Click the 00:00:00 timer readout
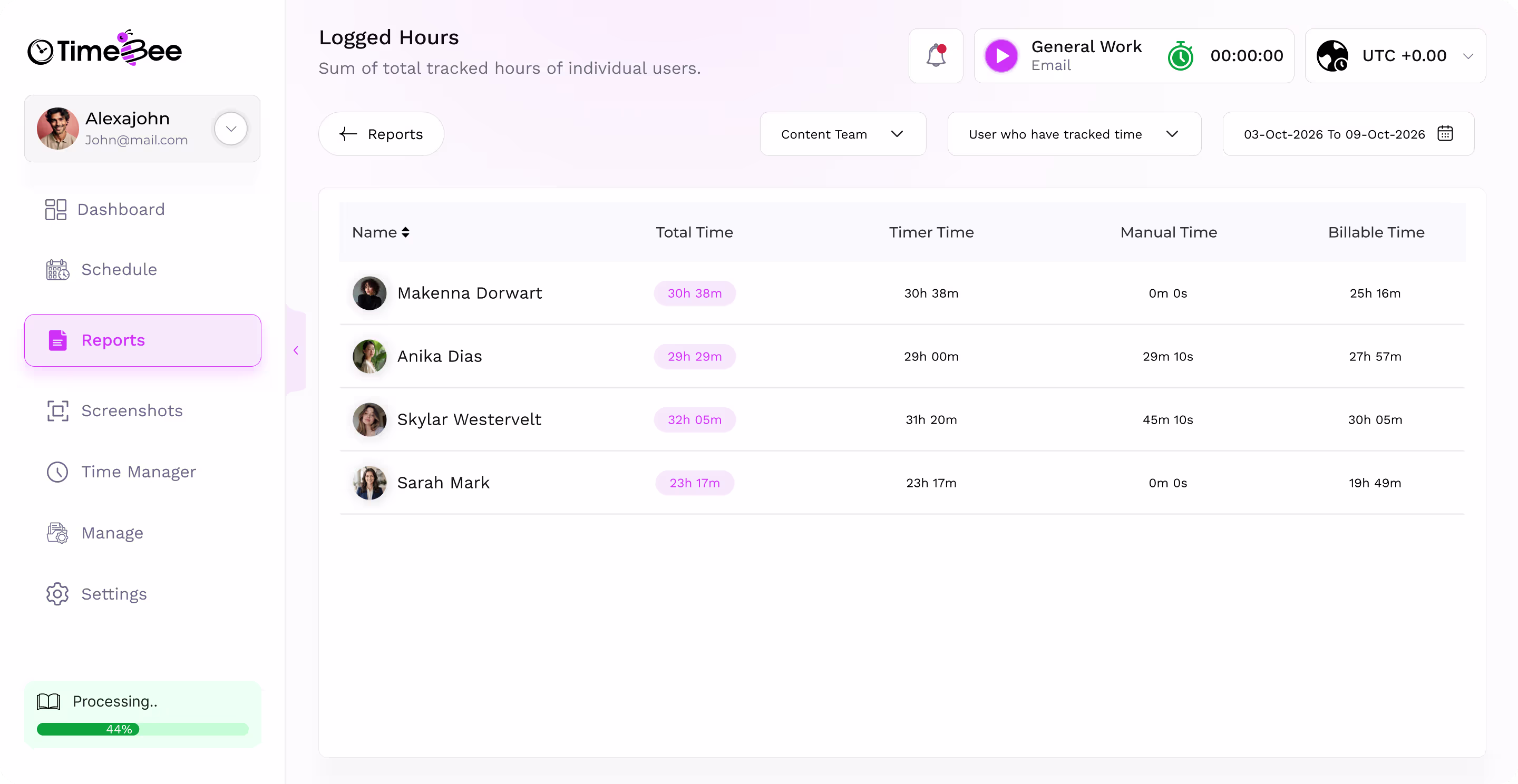 (1247, 56)
